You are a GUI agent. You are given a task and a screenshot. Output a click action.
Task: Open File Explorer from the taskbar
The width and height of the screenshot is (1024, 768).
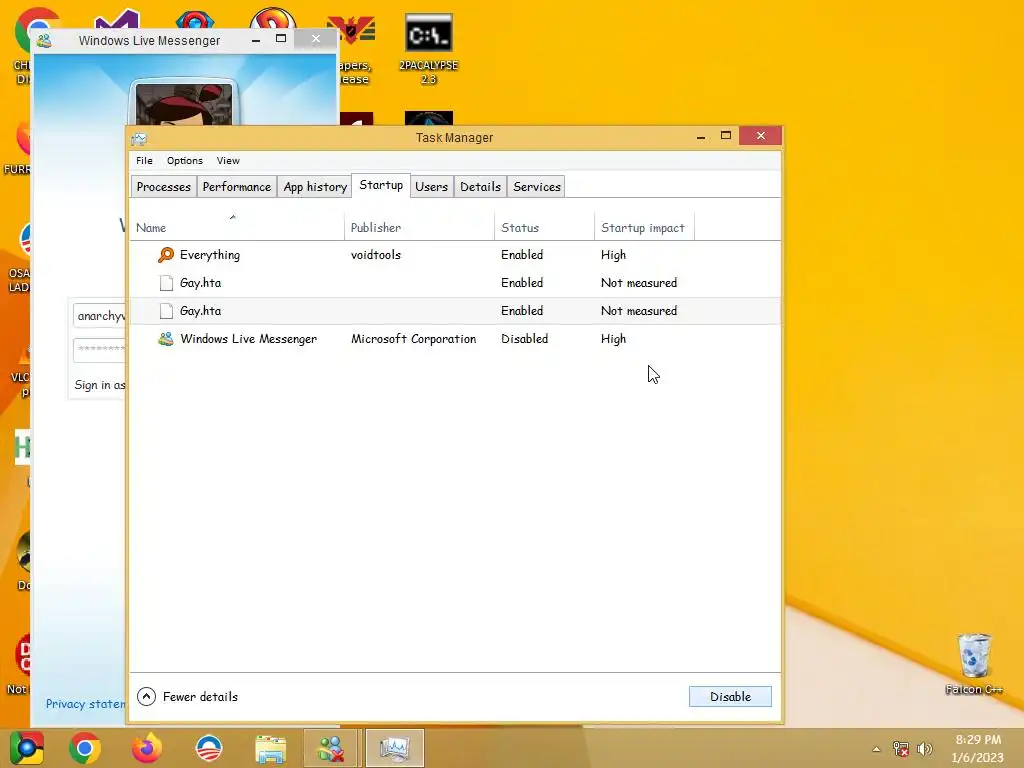270,748
